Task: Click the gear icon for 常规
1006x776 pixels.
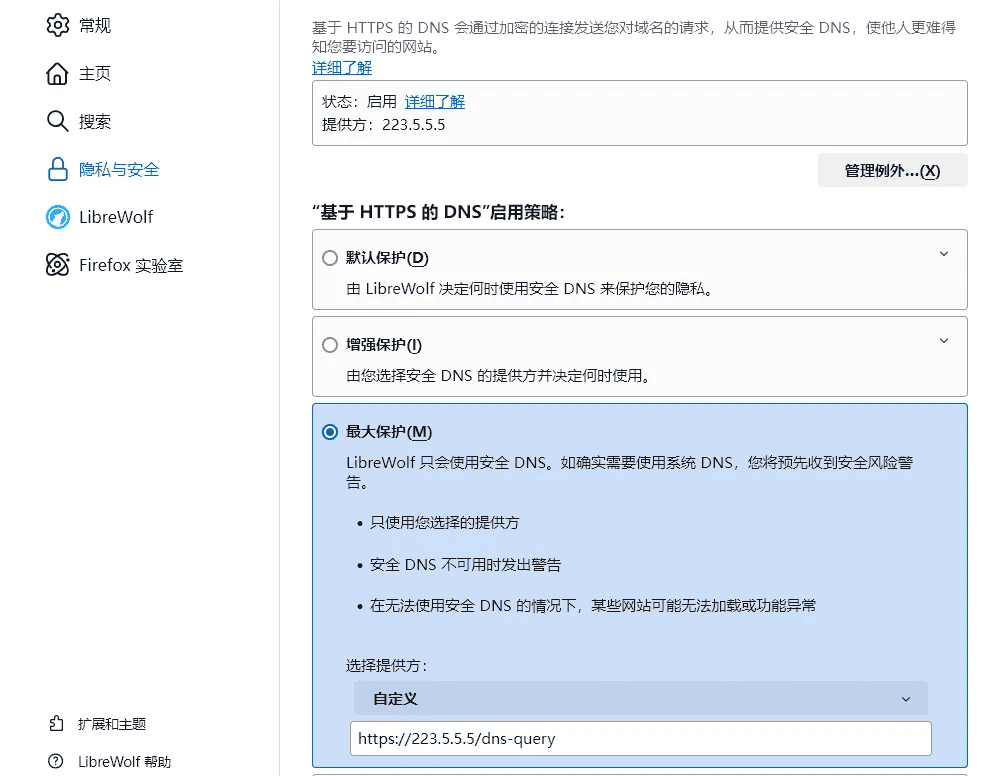Action: [57, 25]
